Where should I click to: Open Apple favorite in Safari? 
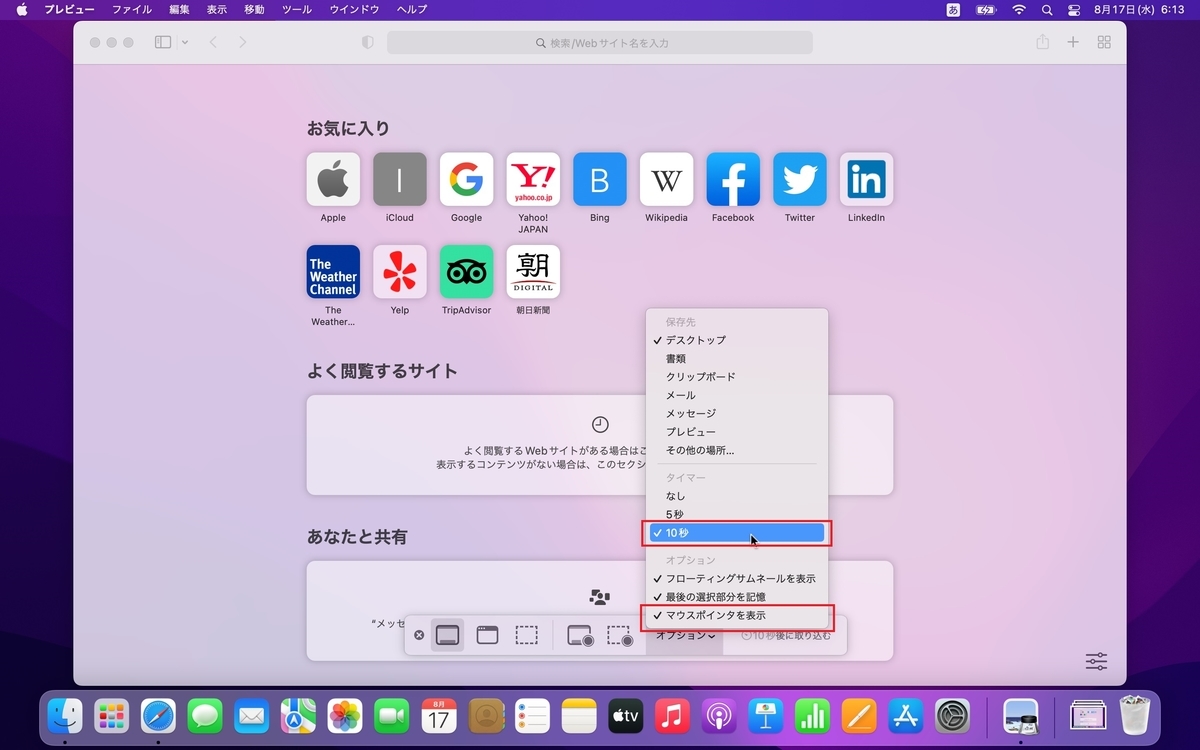(x=333, y=179)
